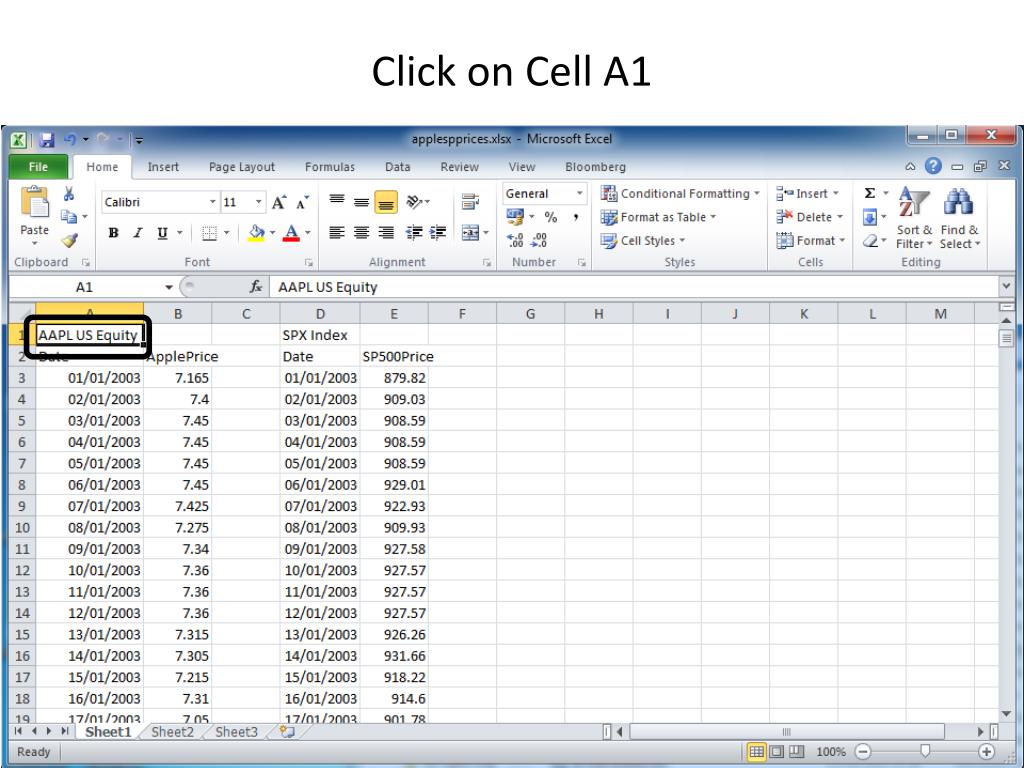This screenshot has width=1024, height=768.
Task: Click the vertical scrollbar thumb
Action: coord(1006,338)
